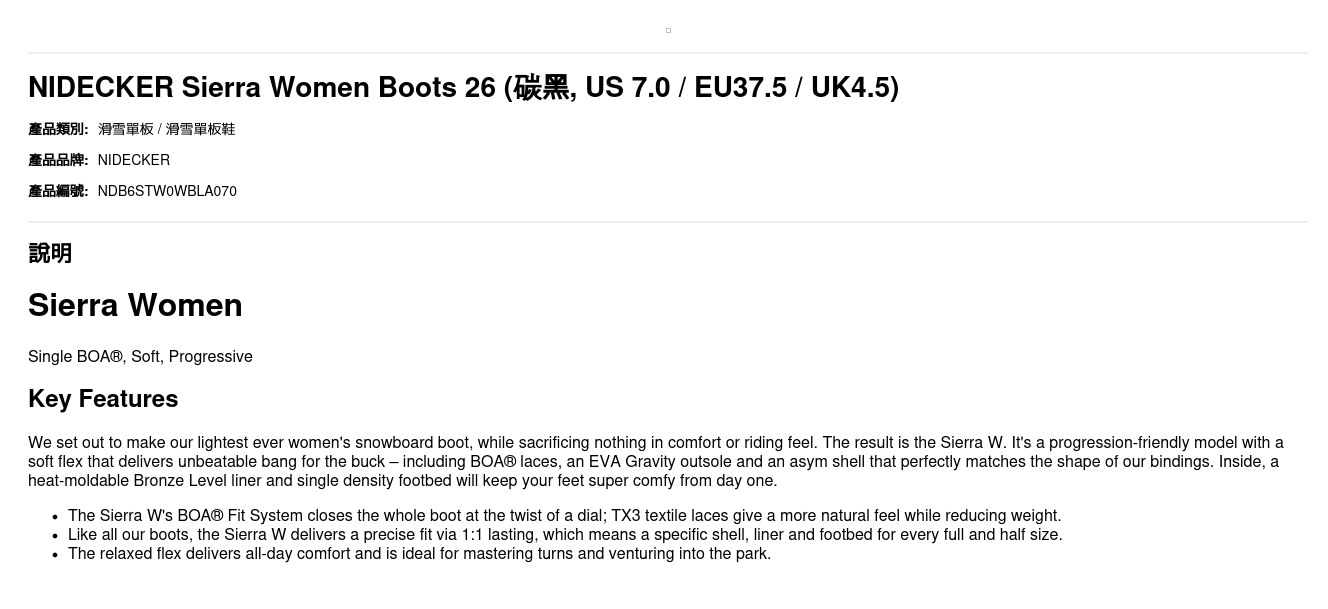Click the size text US 7.0 / EU37.5 / UK4.5
The image size is (1328, 609).
(740, 88)
